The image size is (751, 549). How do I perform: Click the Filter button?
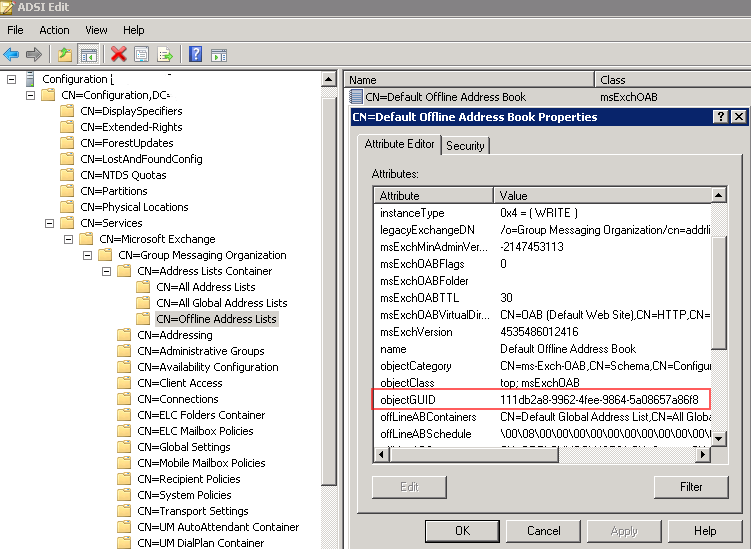[690, 487]
